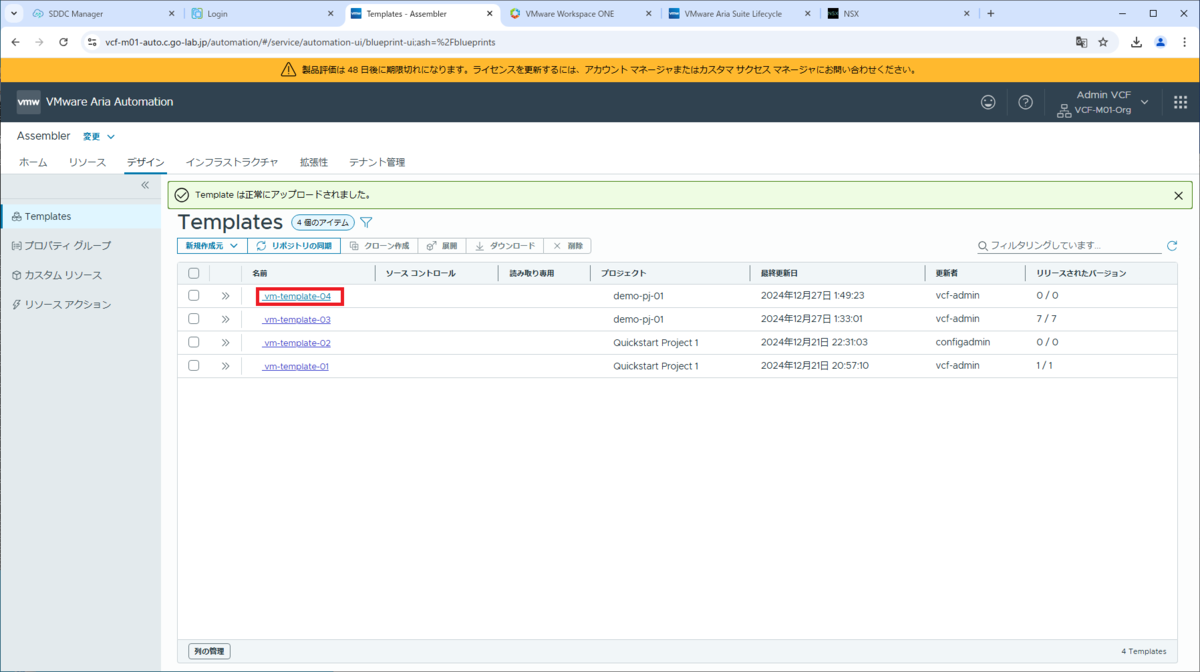The image size is (1200, 672).
Task: Open a new browser tab with plus
Action: click(x=991, y=14)
